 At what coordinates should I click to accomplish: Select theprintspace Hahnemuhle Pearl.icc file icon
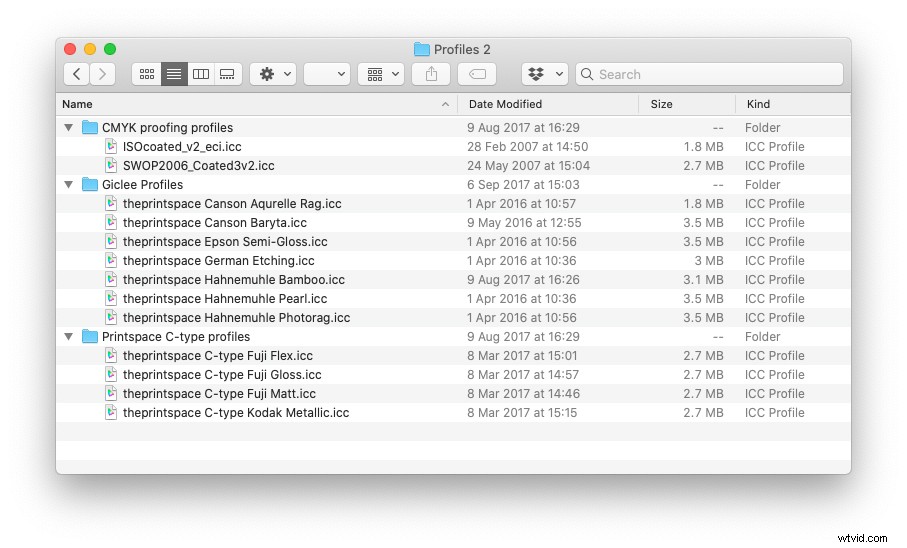click(x=112, y=299)
